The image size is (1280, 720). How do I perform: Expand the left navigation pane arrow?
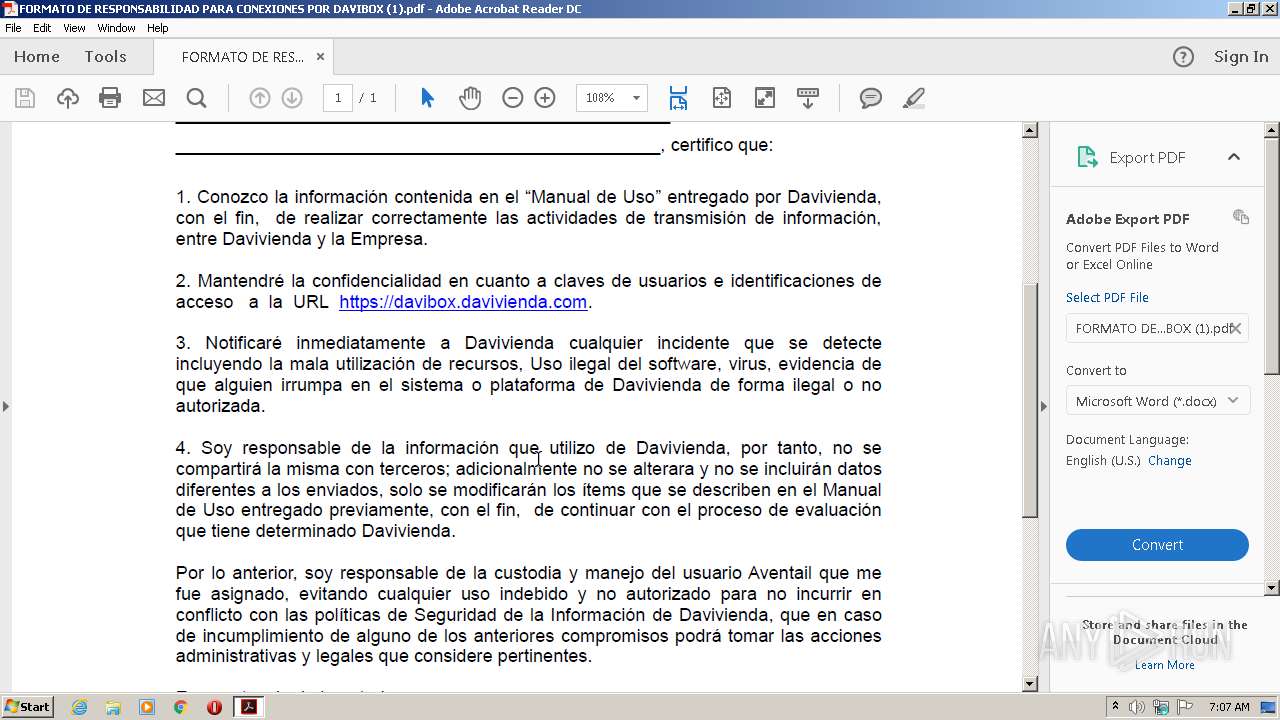6,406
